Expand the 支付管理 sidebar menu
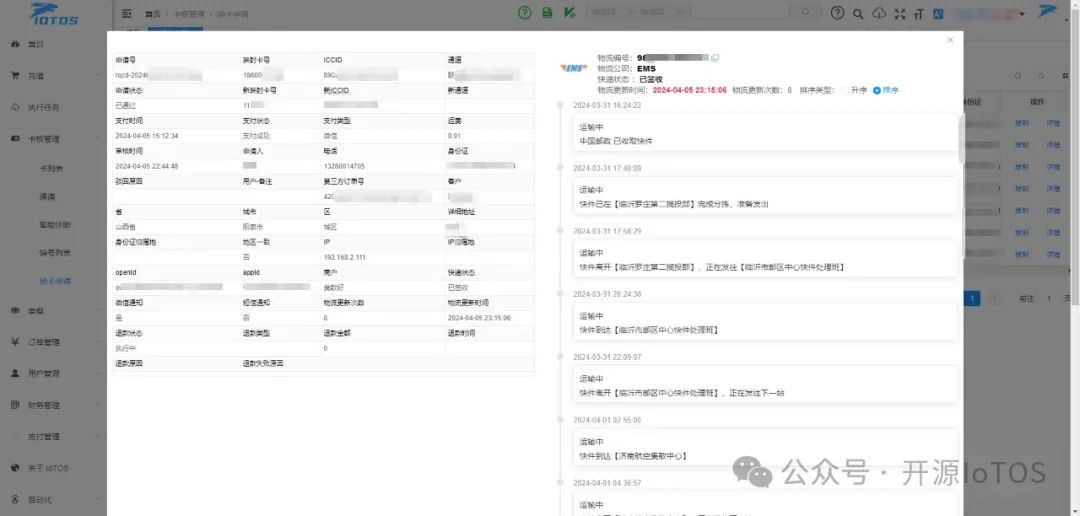Screen dimensions: 1080x516 [55, 437]
